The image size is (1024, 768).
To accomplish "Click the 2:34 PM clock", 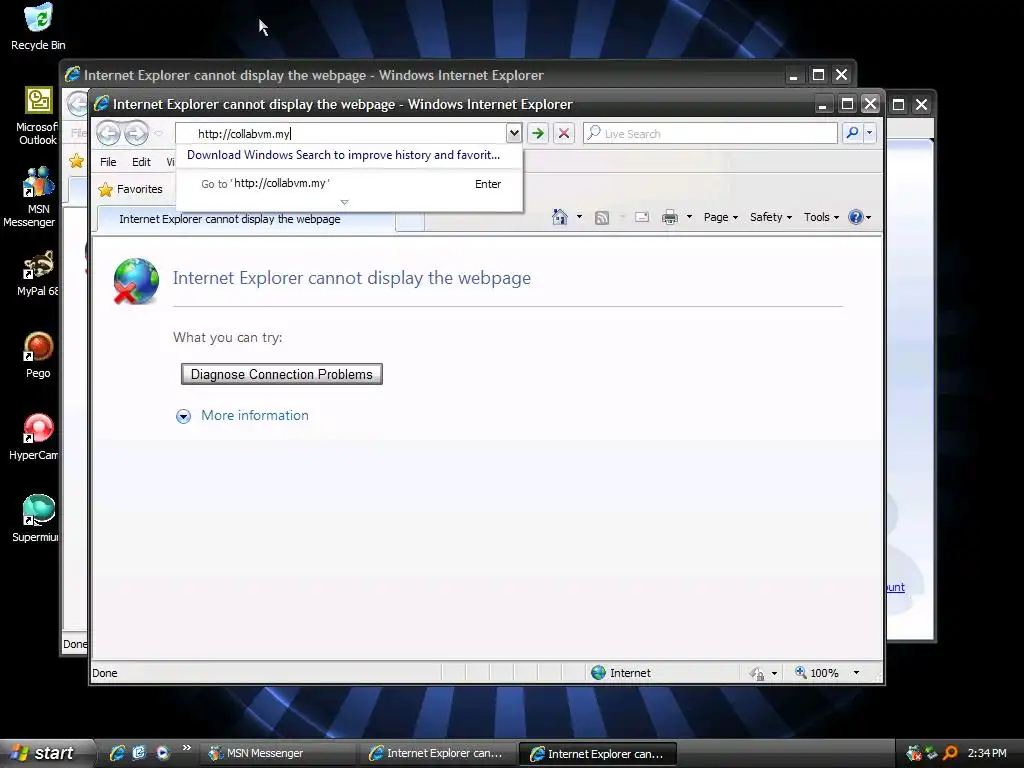I will 987,753.
